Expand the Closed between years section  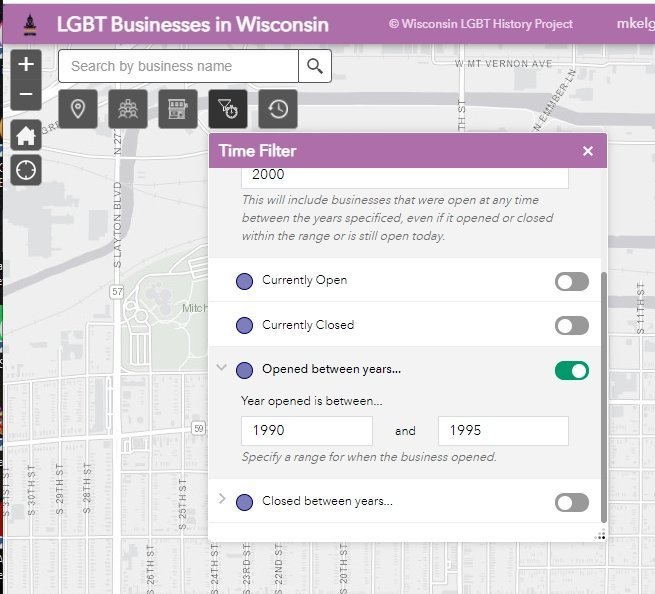pyautogui.click(x=222, y=500)
